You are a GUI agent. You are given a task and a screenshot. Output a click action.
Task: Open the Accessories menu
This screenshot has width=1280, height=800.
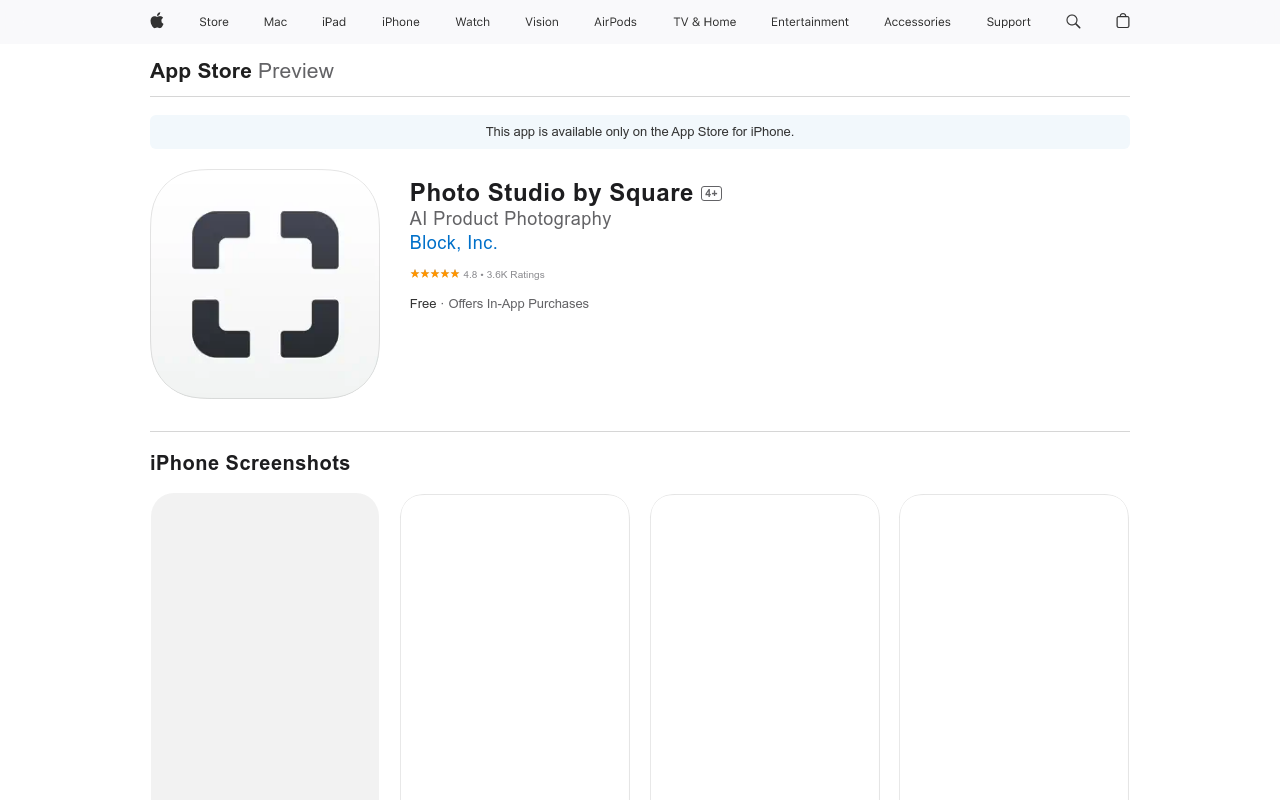(x=917, y=22)
